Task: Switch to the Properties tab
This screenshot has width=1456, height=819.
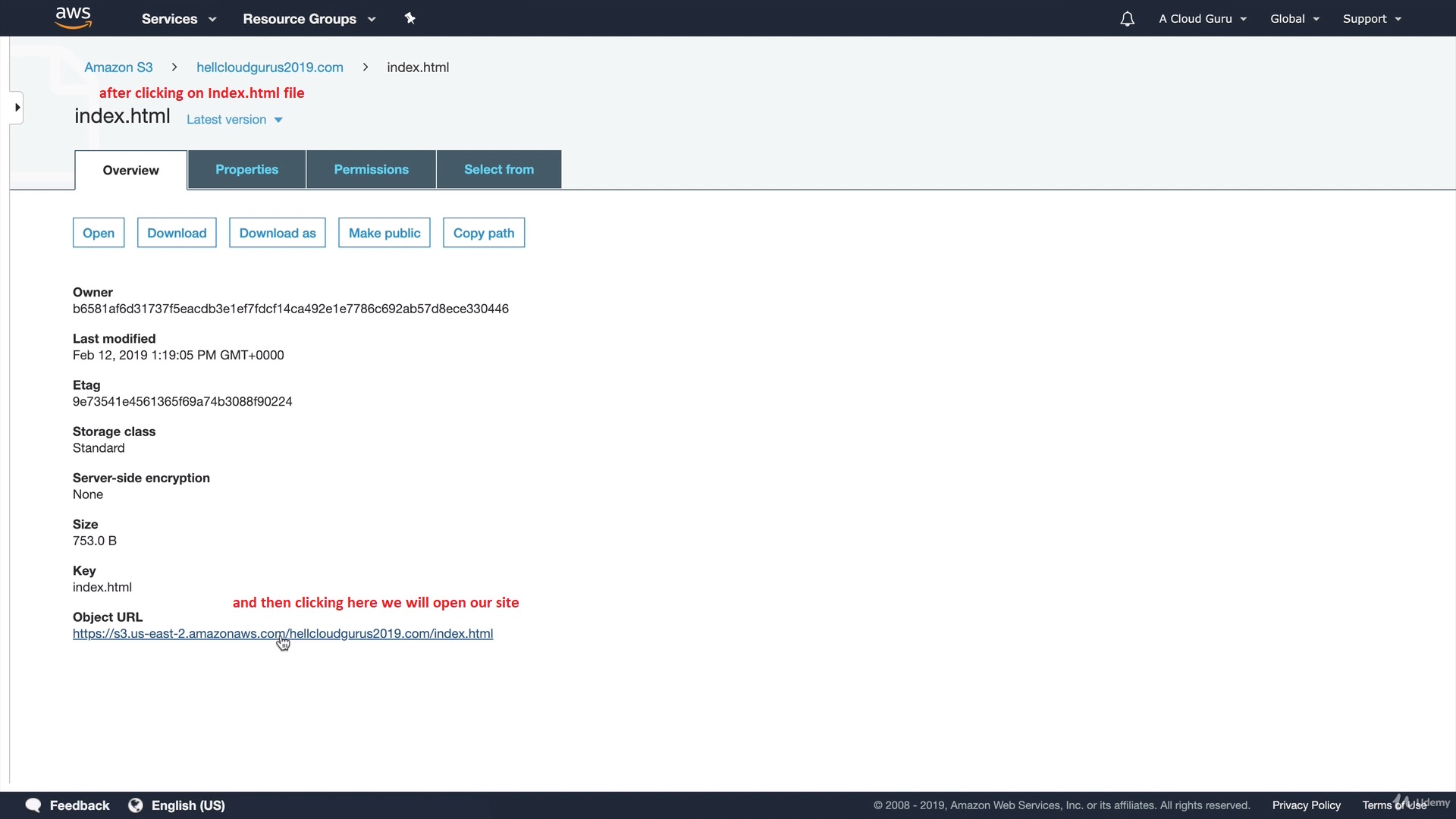Action: point(246,170)
